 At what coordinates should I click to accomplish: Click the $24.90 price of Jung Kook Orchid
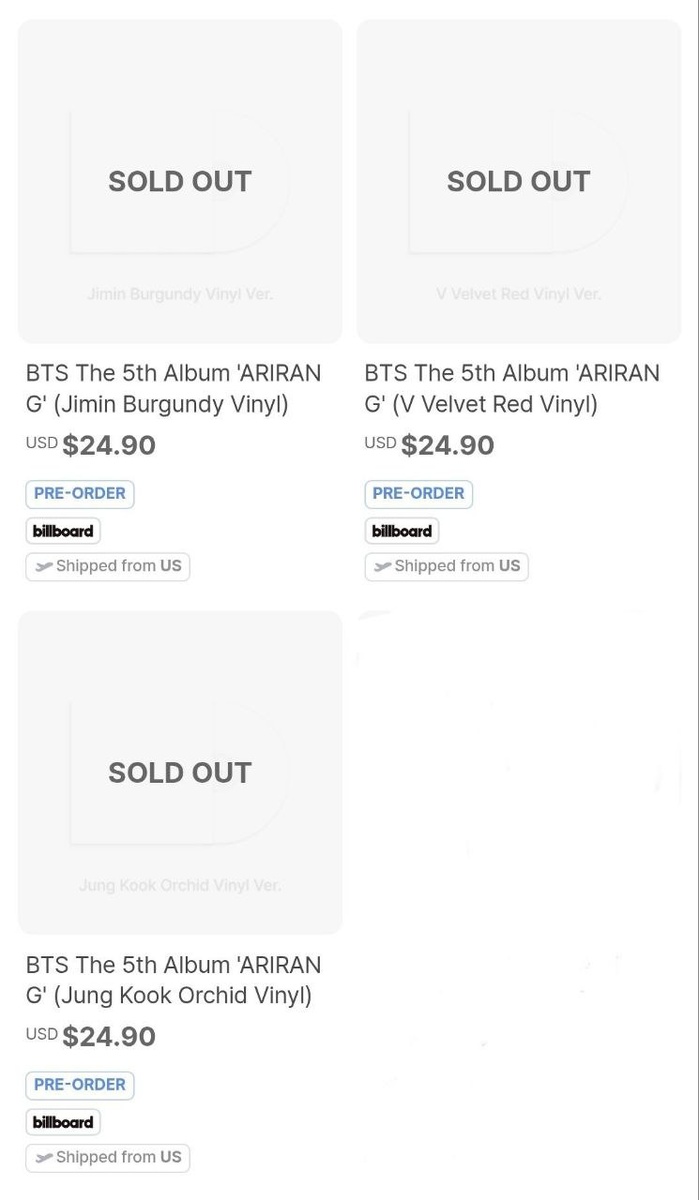[x=109, y=1036]
